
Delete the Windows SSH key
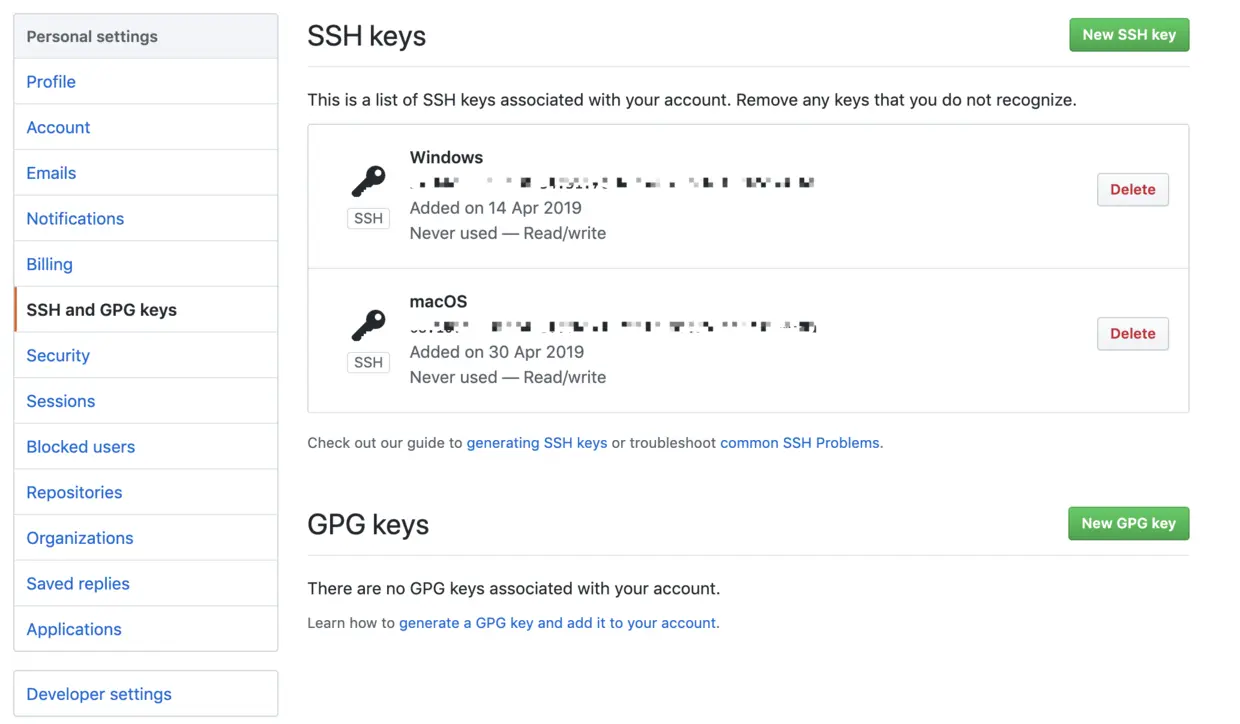[1132, 189]
